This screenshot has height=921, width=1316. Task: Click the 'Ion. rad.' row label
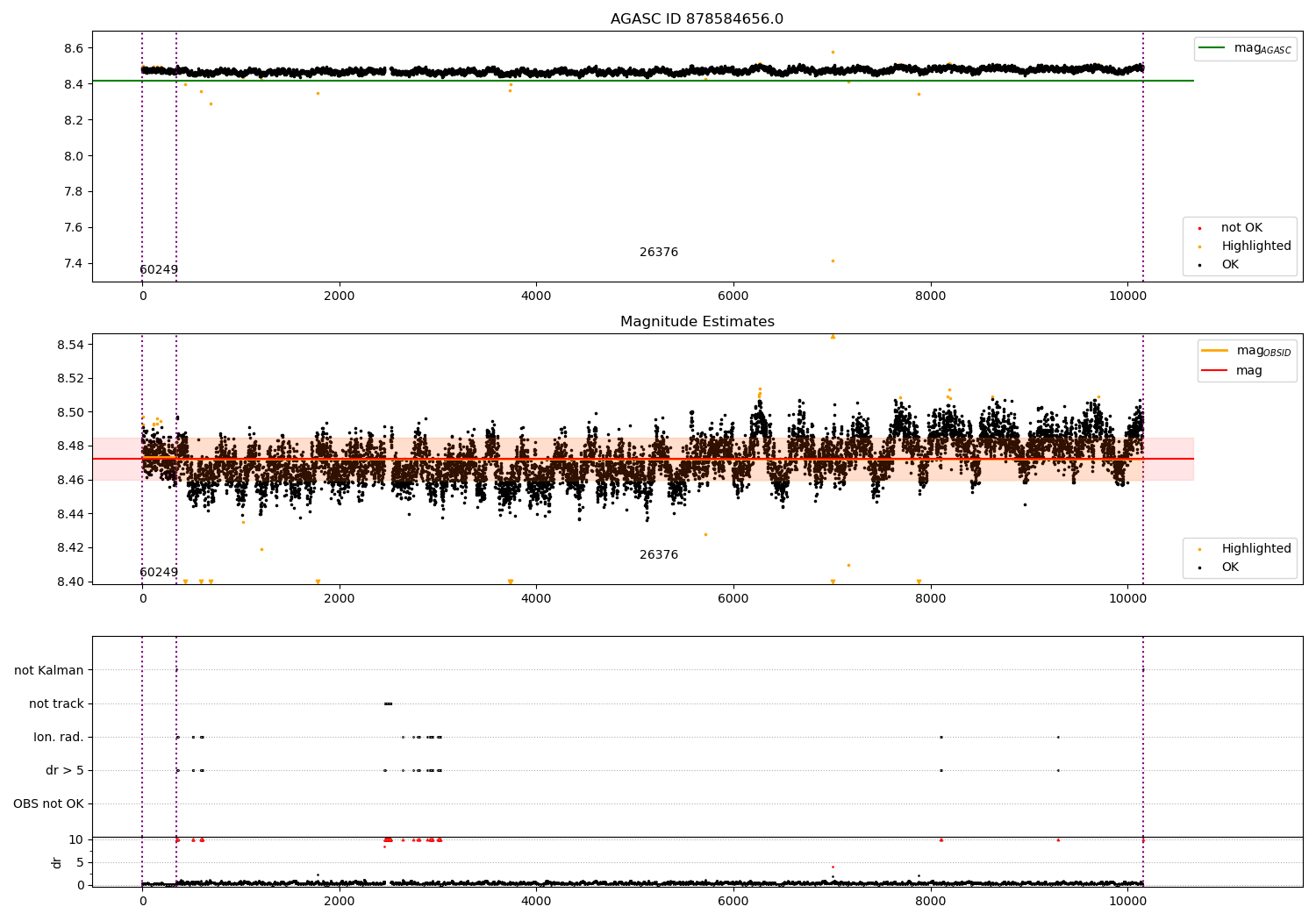click(x=59, y=737)
